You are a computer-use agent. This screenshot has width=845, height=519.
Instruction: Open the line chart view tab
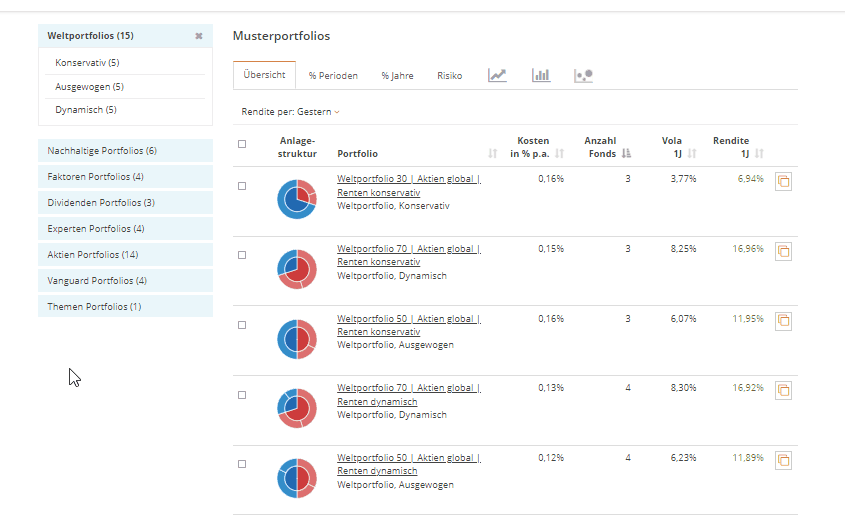tap(497, 75)
